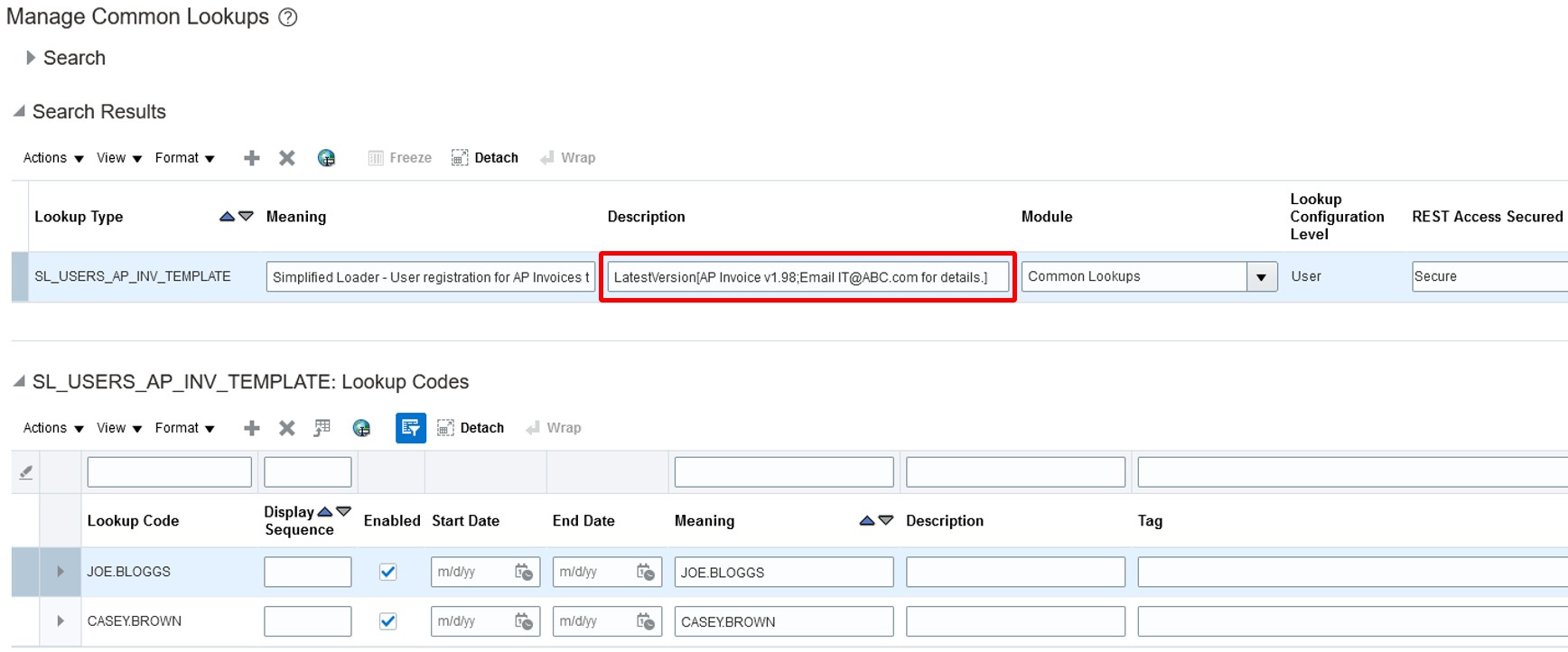Click the Tag filter field
Image resolution: width=1568 pixels, height=652 pixels.
(1353, 472)
